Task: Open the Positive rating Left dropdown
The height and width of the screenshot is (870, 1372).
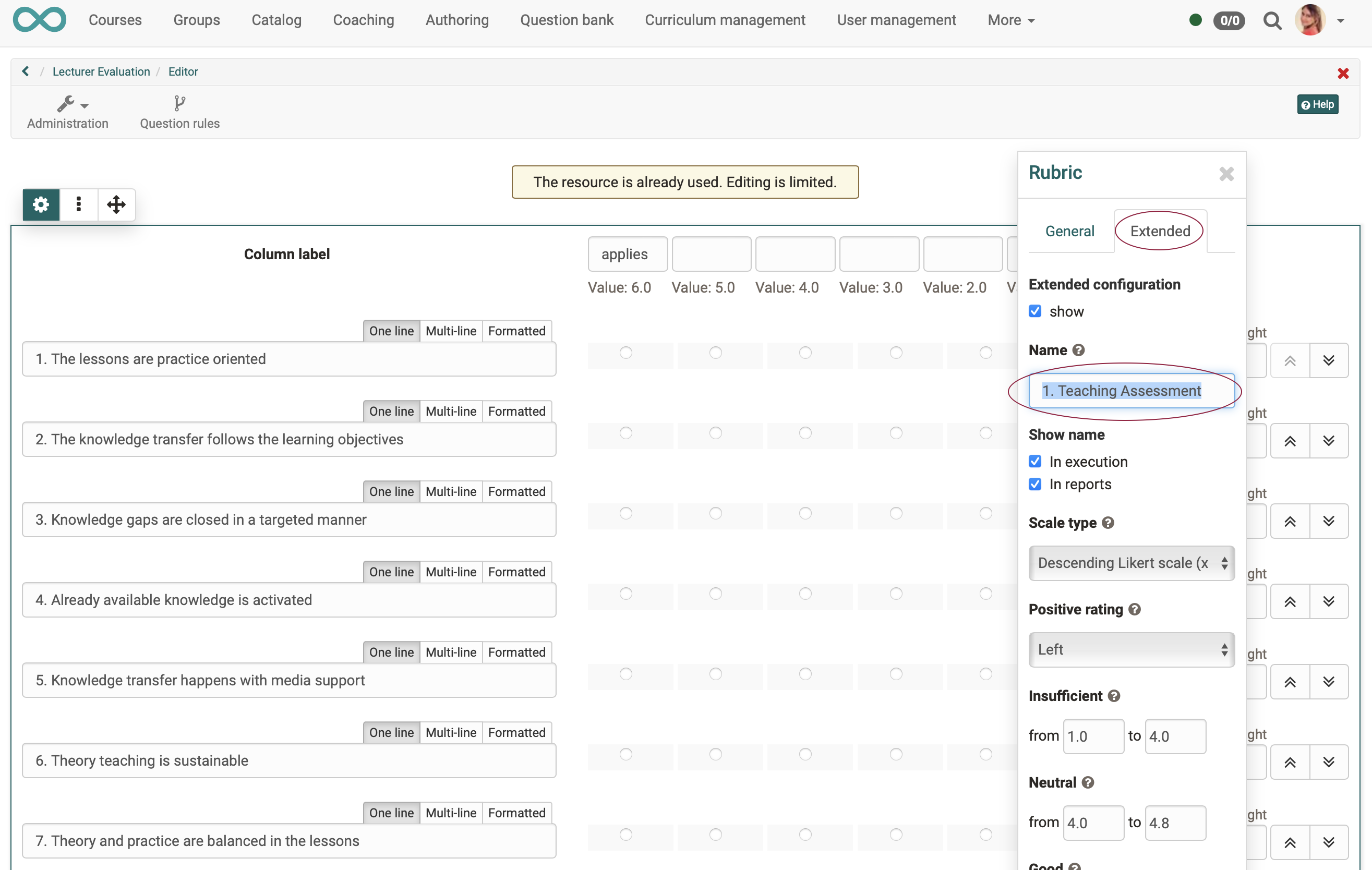Action: pyautogui.click(x=1131, y=649)
